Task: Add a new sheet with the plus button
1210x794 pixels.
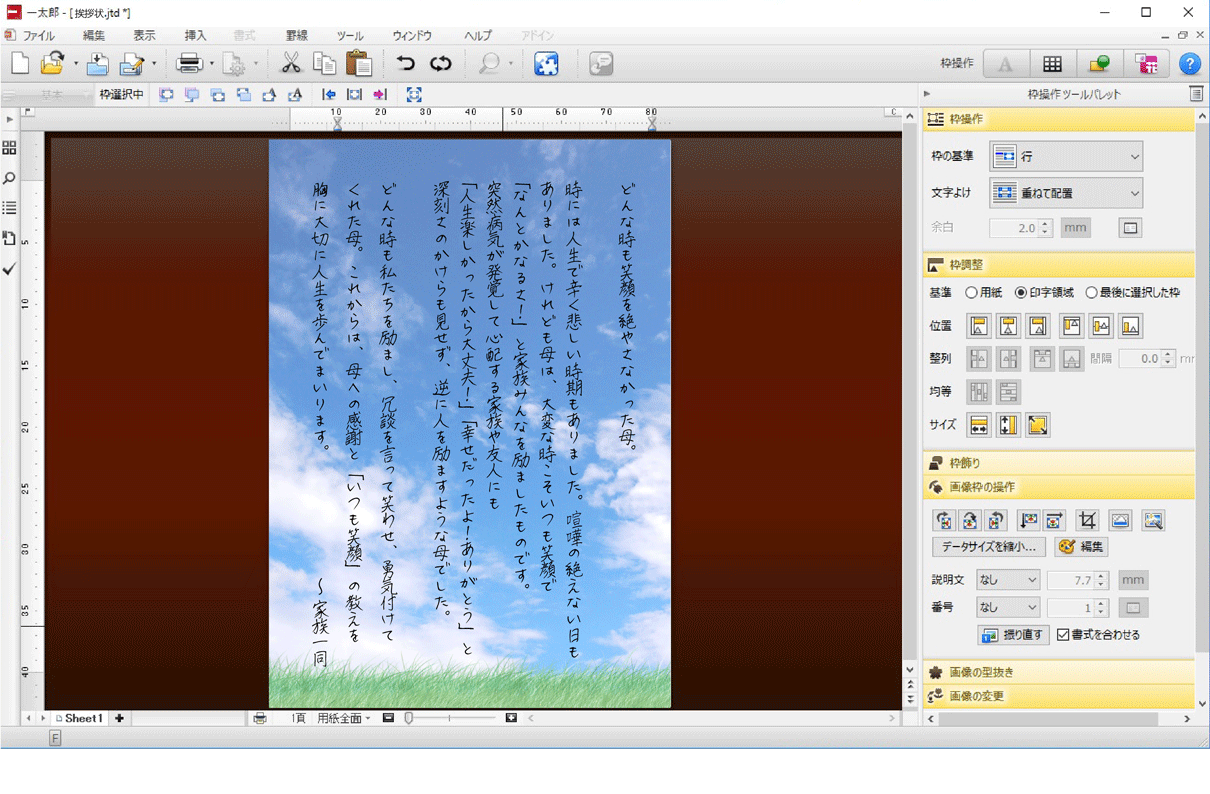Action: [x=119, y=718]
